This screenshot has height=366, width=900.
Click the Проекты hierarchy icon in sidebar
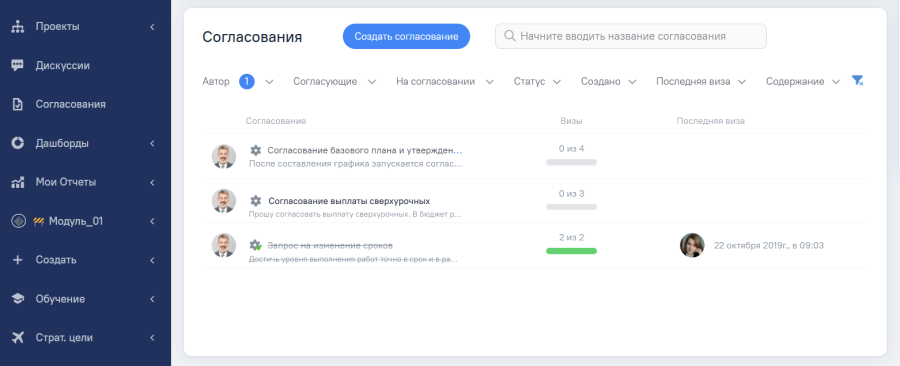(18, 26)
